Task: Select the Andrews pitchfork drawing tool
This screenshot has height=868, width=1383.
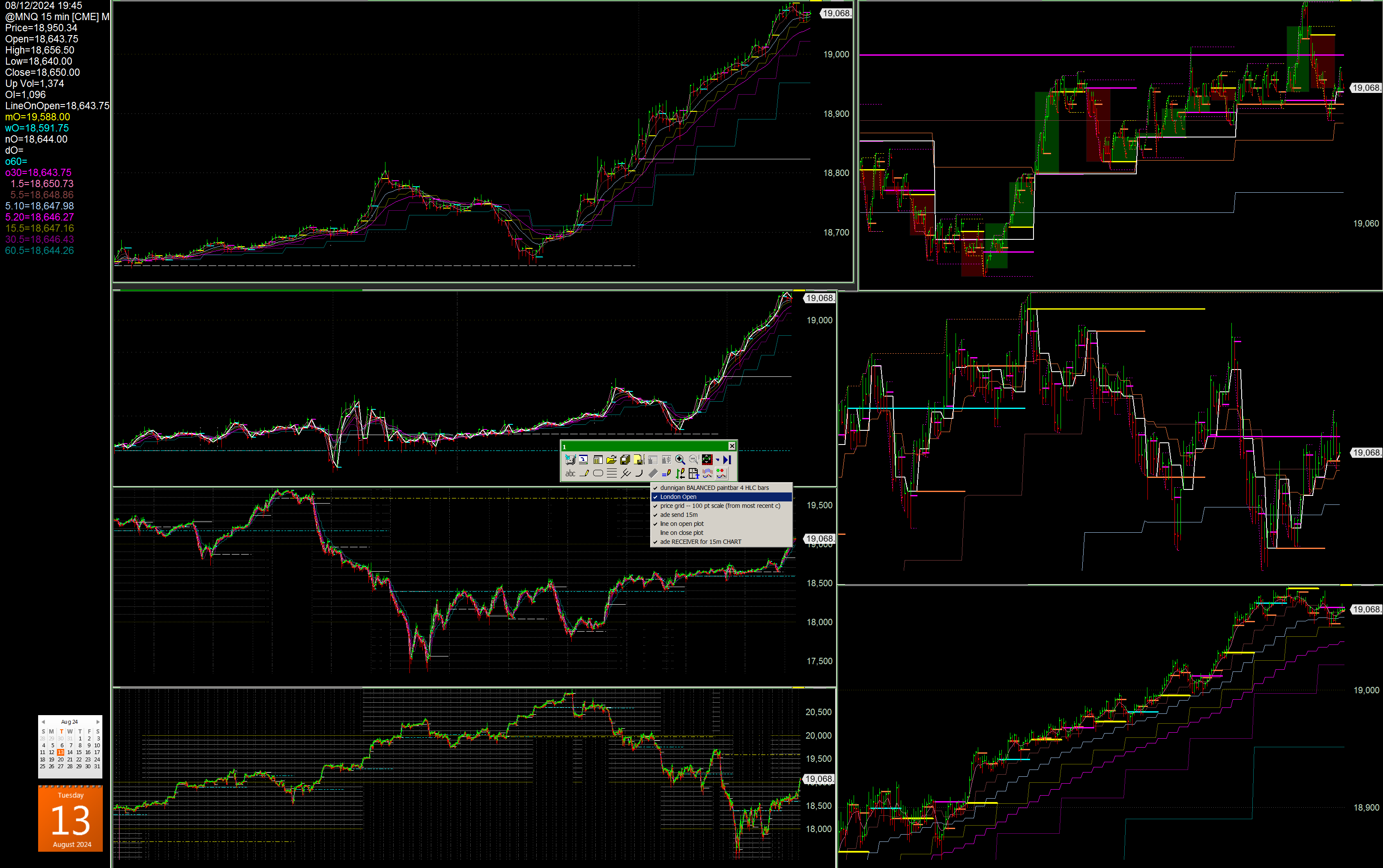Action: [626, 473]
